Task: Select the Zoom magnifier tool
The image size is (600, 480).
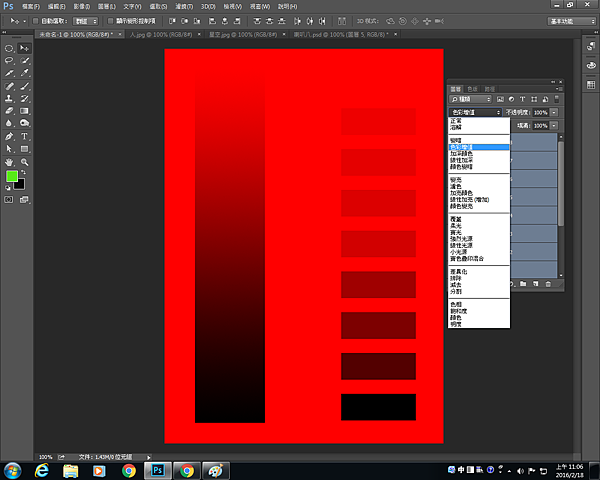Action: coord(24,161)
